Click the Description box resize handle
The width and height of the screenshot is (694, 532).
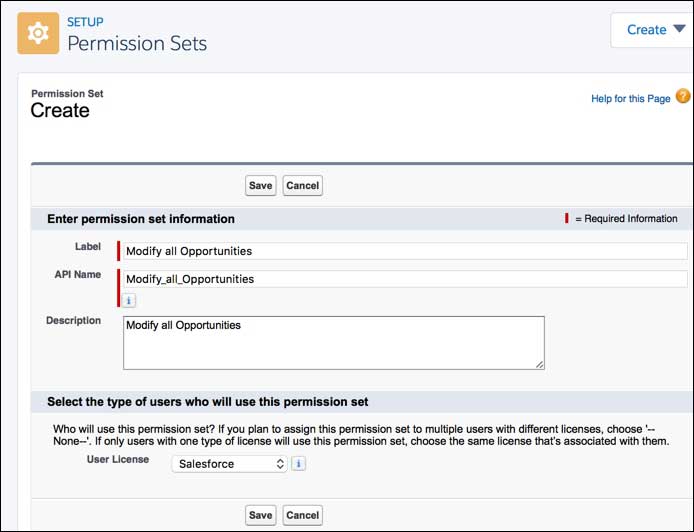(540, 365)
